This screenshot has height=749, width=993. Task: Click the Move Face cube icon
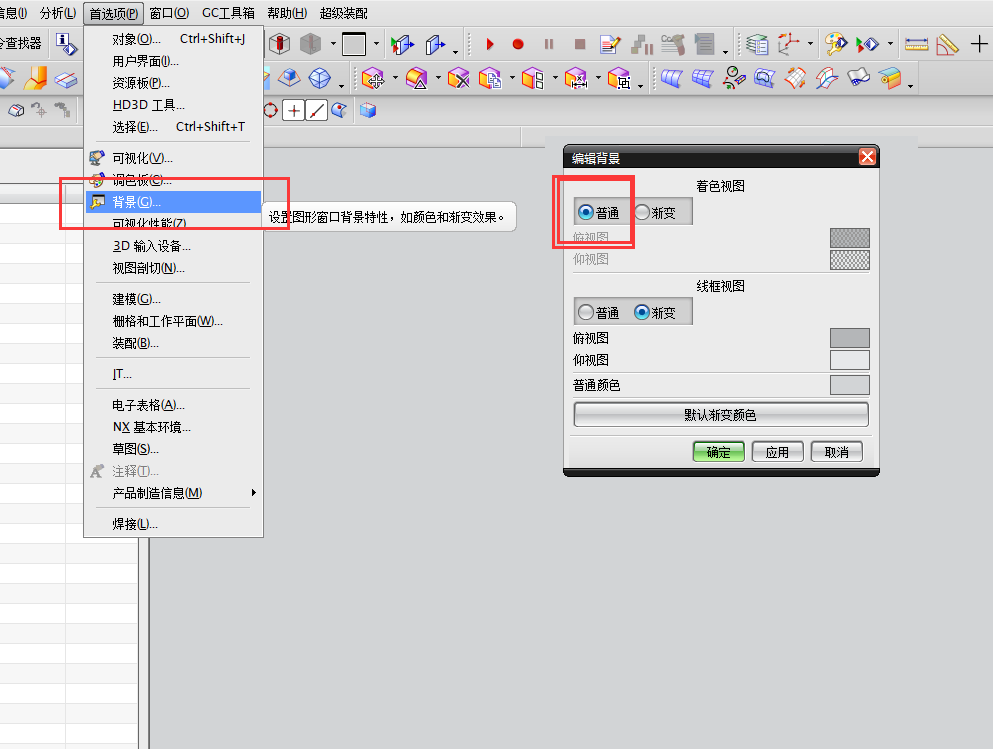pyautogui.click(x=374, y=78)
